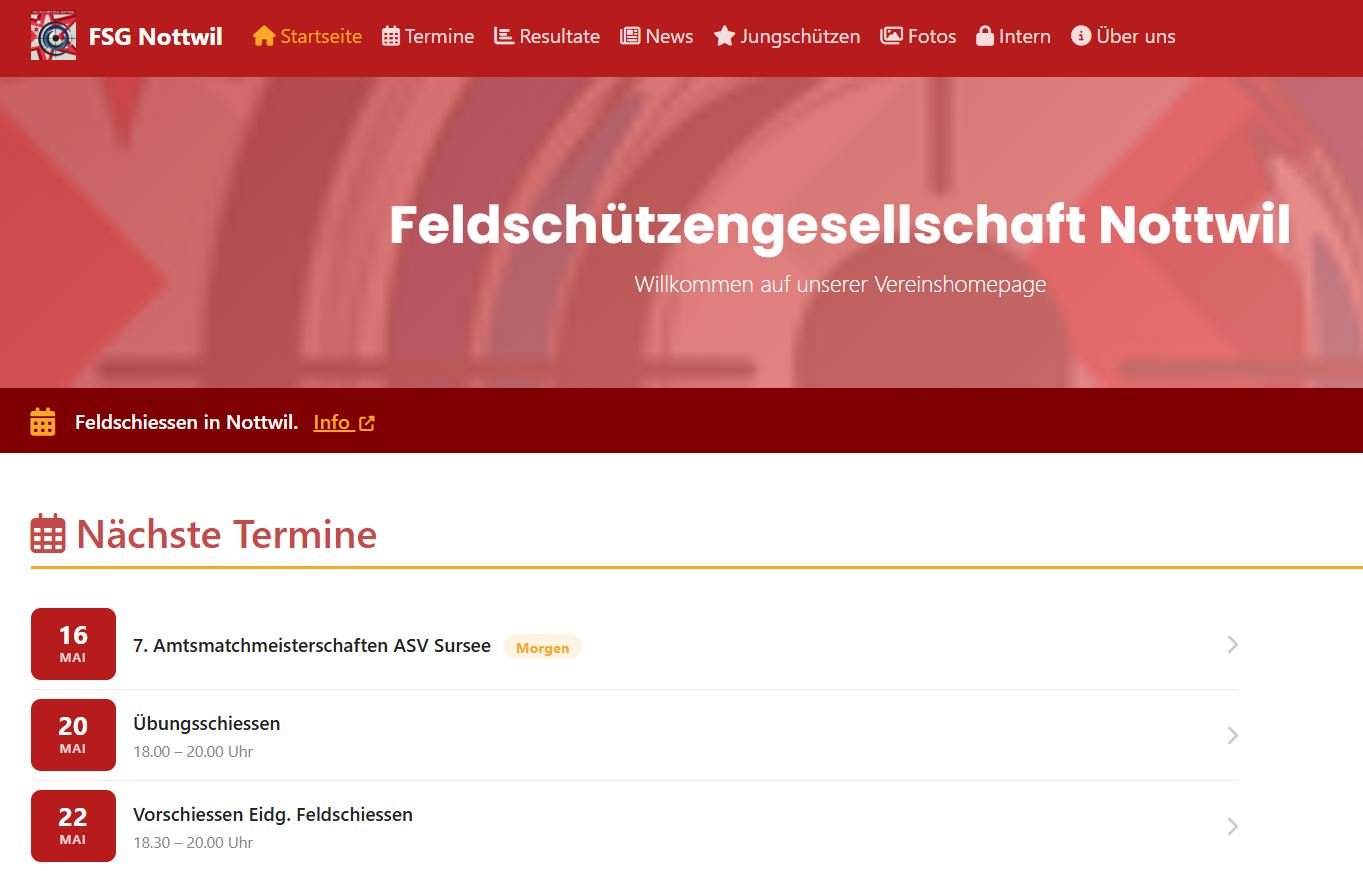
Task: Open the Fotos menu item
Action: click(x=918, y=36)
